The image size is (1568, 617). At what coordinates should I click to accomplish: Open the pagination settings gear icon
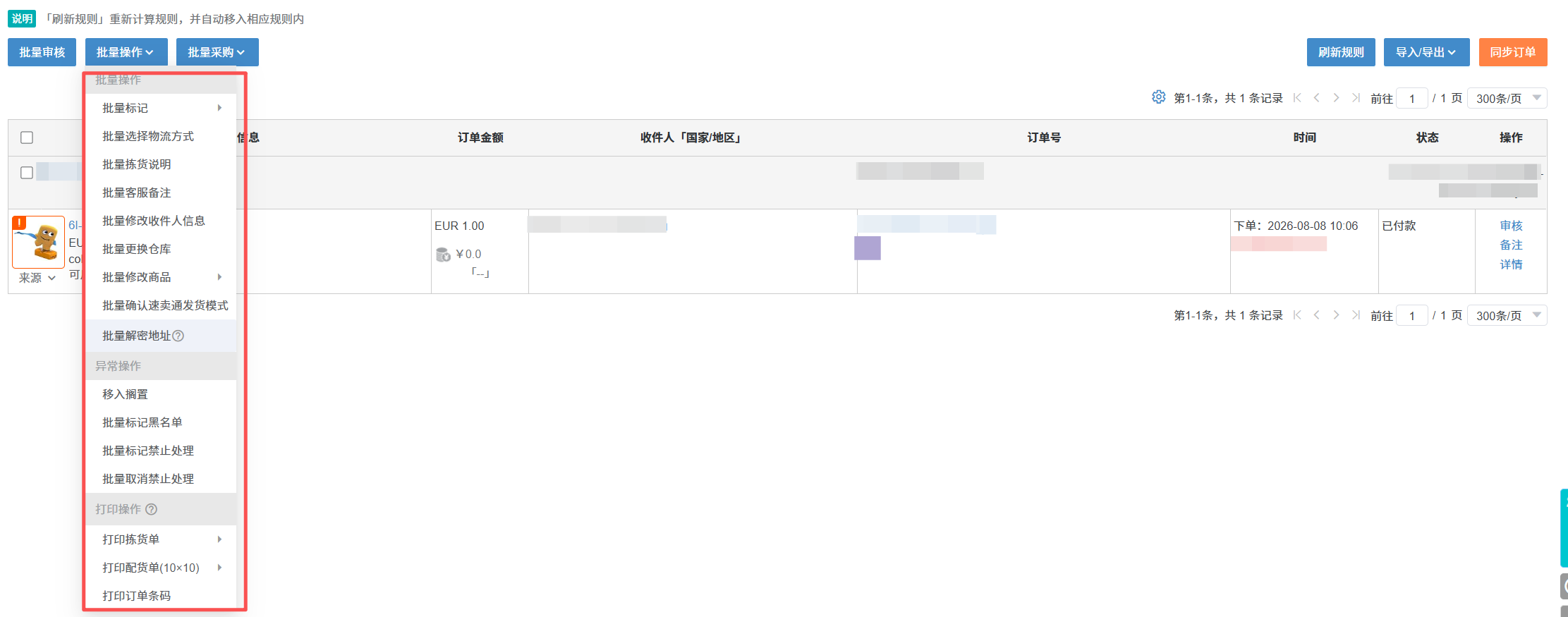[x=1158, y=97]
